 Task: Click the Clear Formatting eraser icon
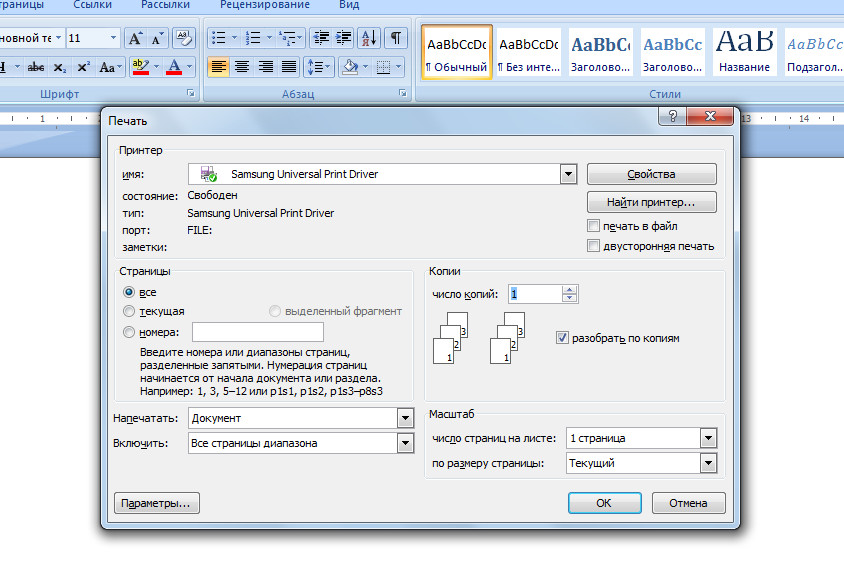184,39
